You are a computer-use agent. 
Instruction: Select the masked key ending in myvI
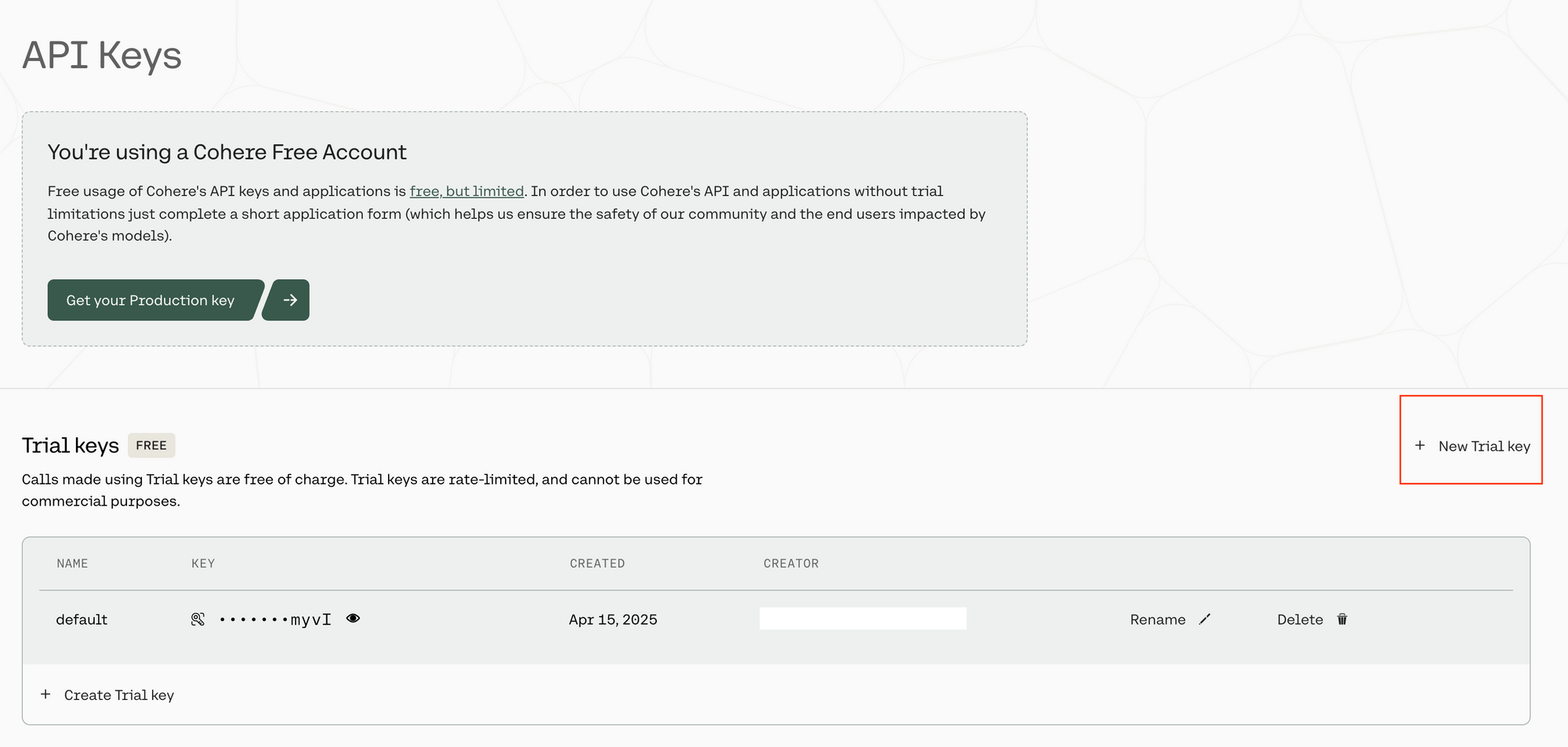tap(275, 619)
